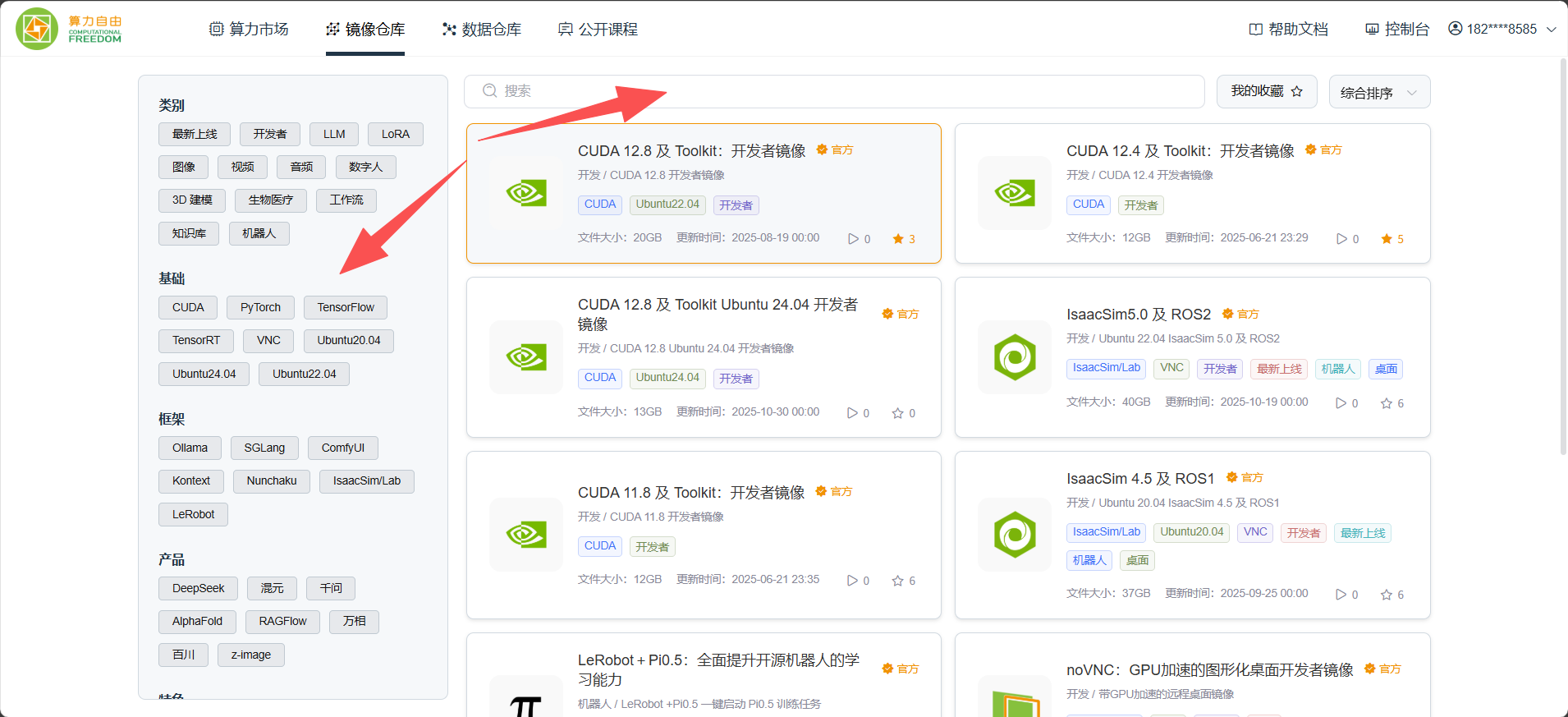
Task: Toggle favorite star on CUDA 11.8 card
Action: click(x=897, y=581)
